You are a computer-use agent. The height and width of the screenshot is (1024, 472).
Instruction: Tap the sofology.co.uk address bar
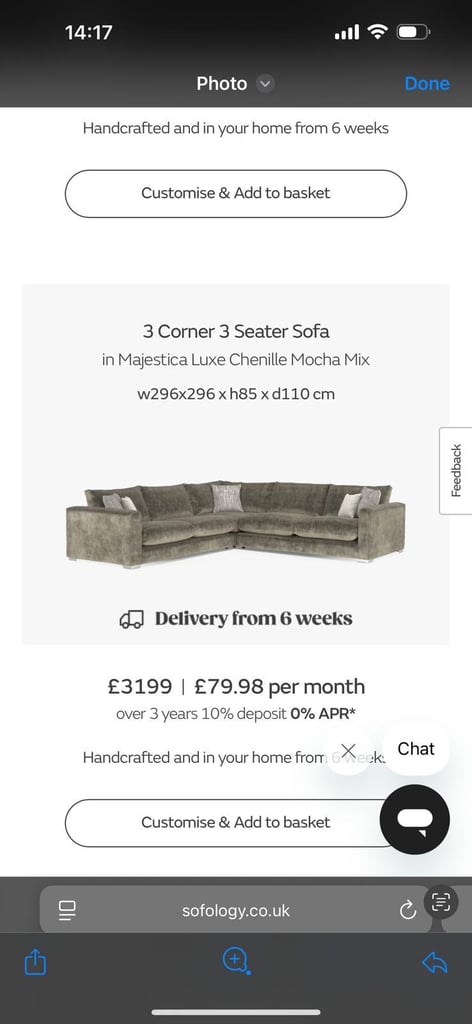[x=236, y=910]
